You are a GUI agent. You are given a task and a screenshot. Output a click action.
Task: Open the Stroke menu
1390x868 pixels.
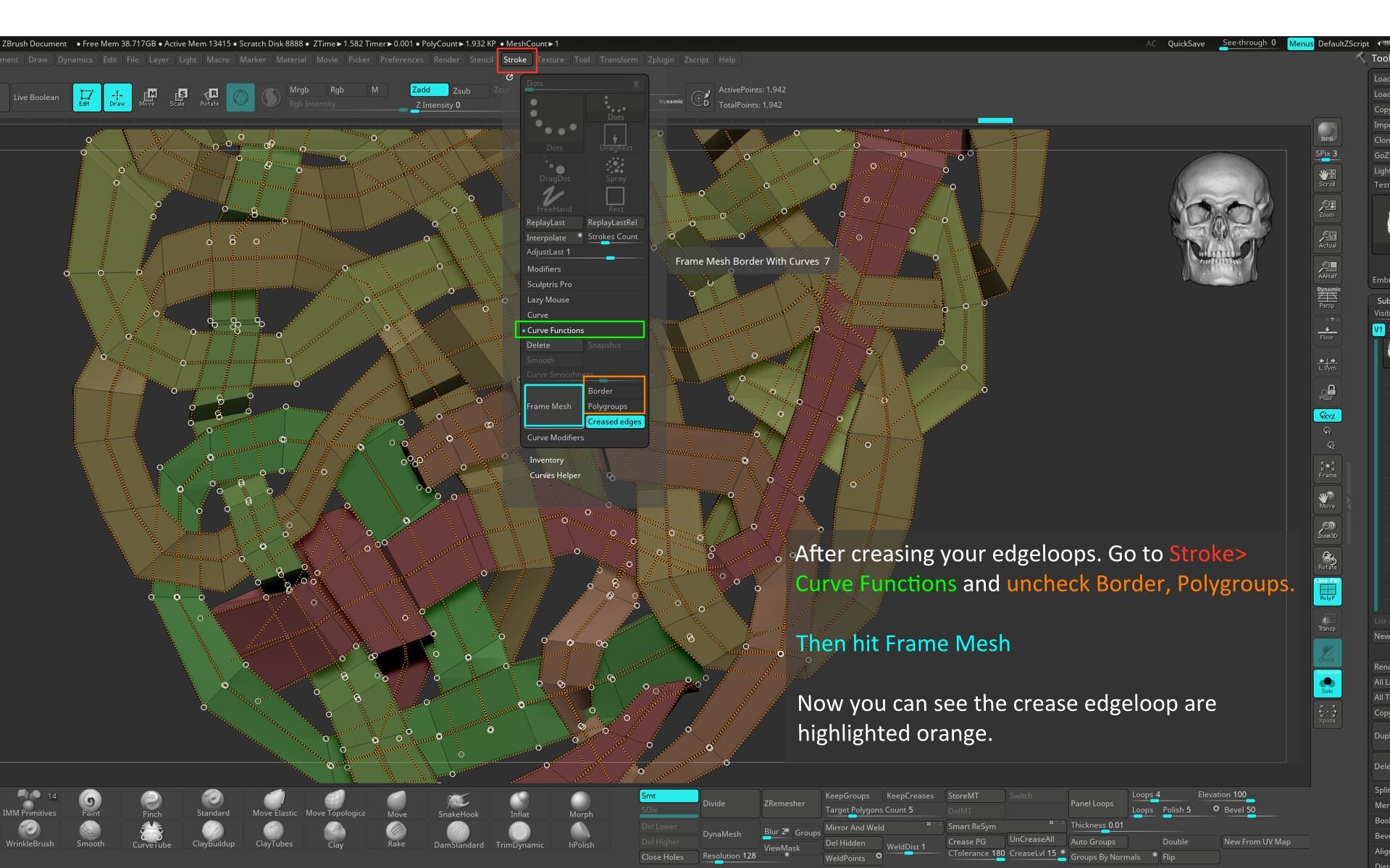pos(516,60)
